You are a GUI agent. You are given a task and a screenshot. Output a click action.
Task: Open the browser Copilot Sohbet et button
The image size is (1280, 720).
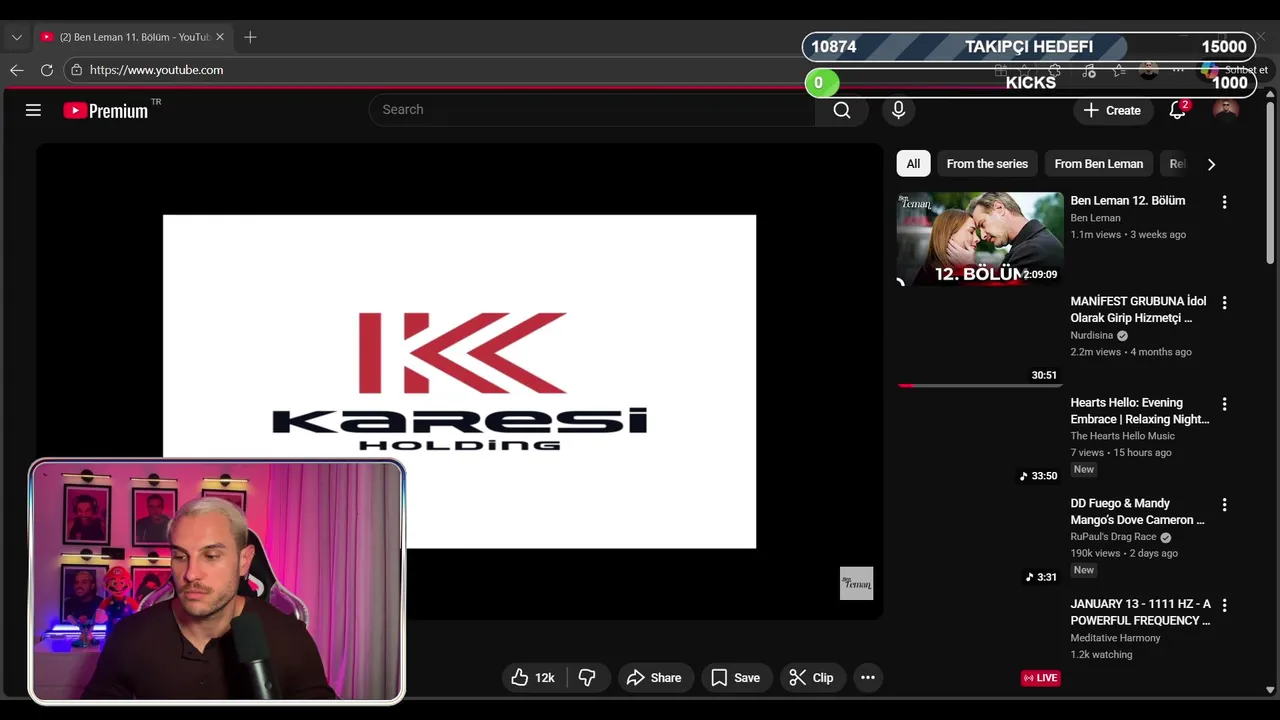pos(1235,70)
